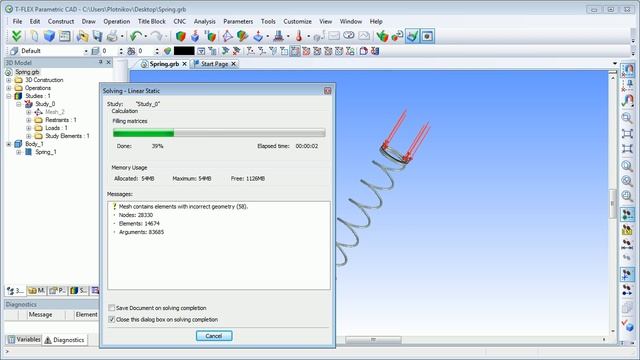Open the Analysis menu

pyautogui.click(x=204, y=21)
